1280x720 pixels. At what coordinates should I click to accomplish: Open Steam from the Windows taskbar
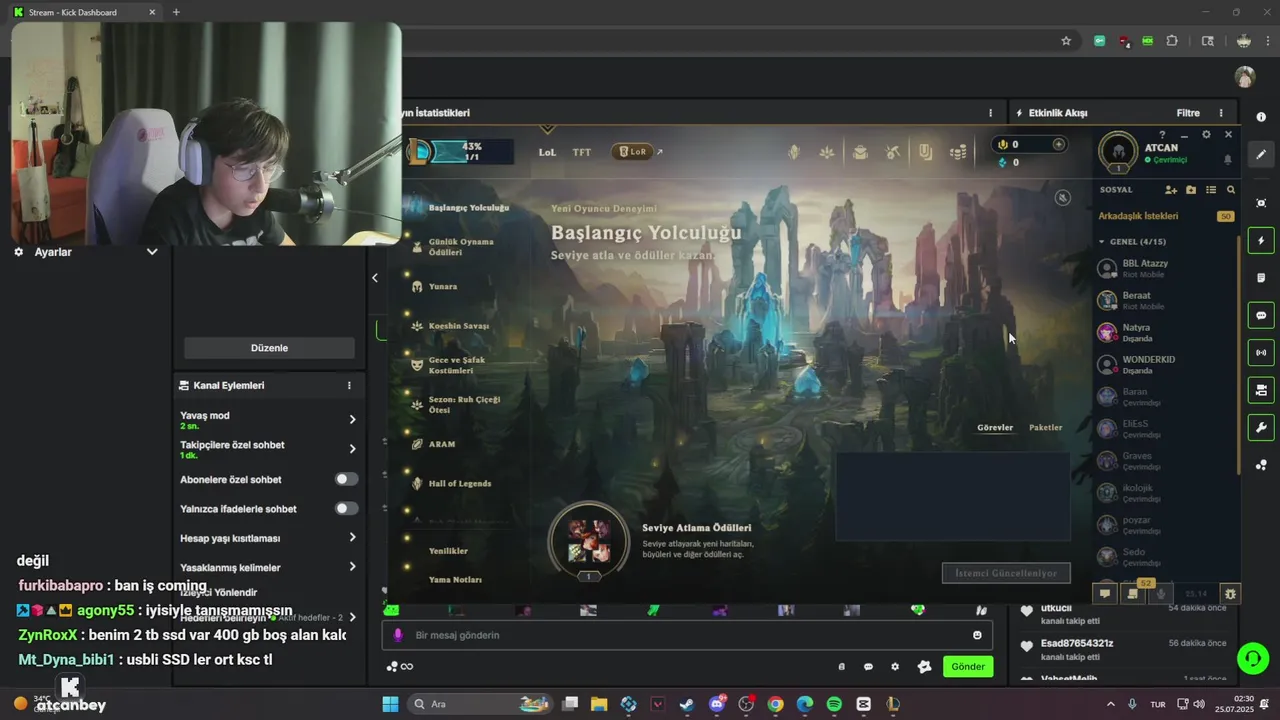tap(687, 704)
